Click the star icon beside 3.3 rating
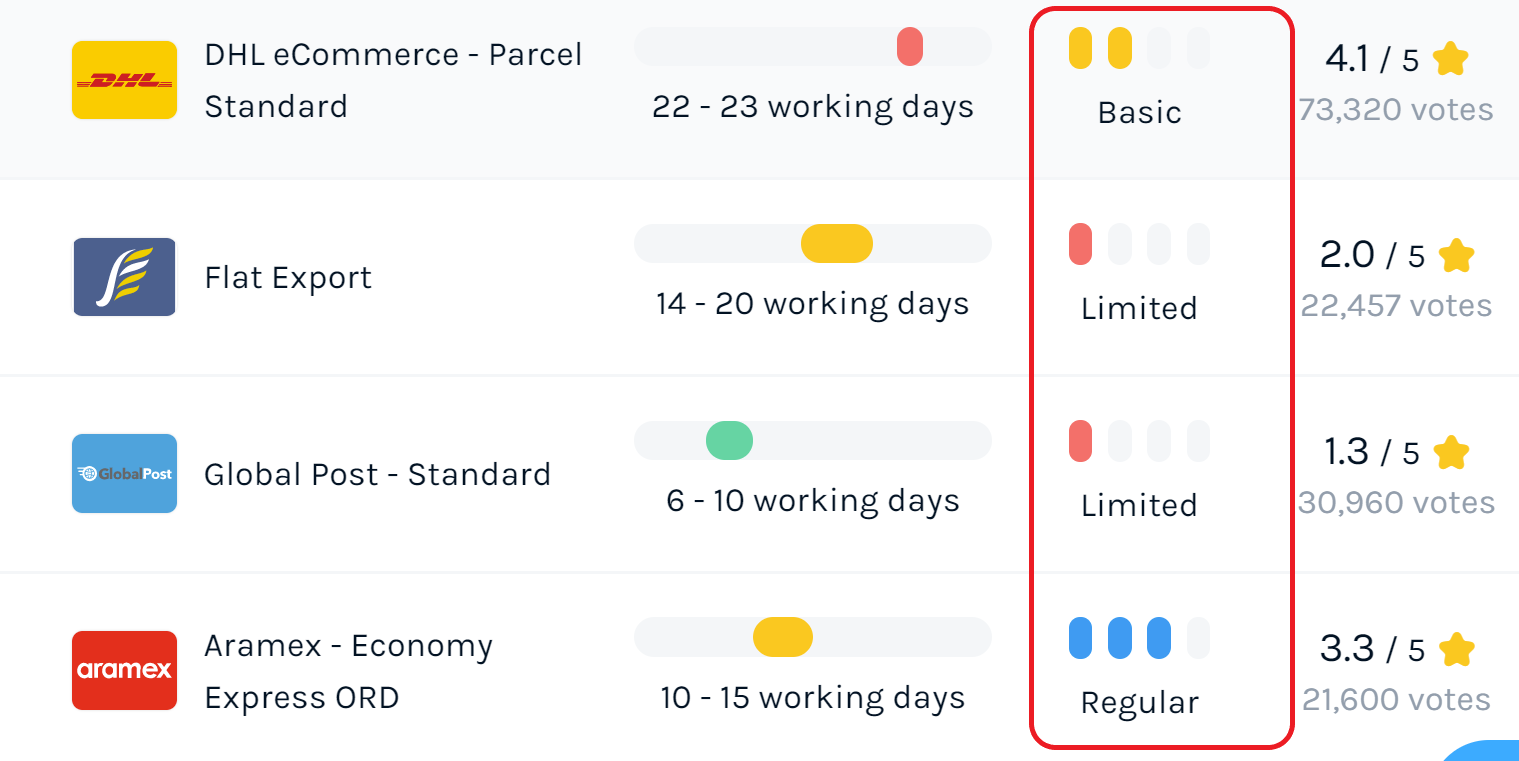Image resolution: width=1519 pixels, height=761 pixels. 1457,650
